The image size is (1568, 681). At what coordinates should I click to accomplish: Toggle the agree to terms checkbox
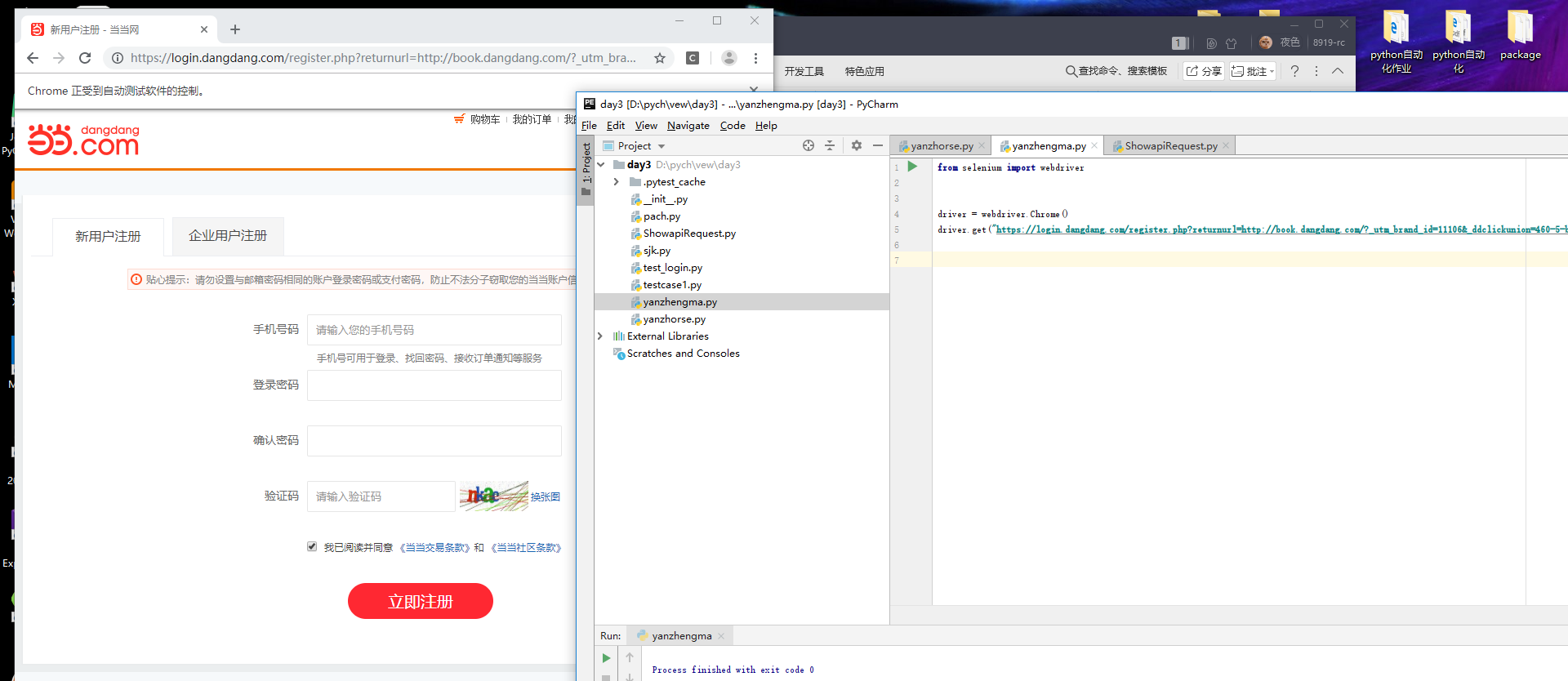point(312,546)
